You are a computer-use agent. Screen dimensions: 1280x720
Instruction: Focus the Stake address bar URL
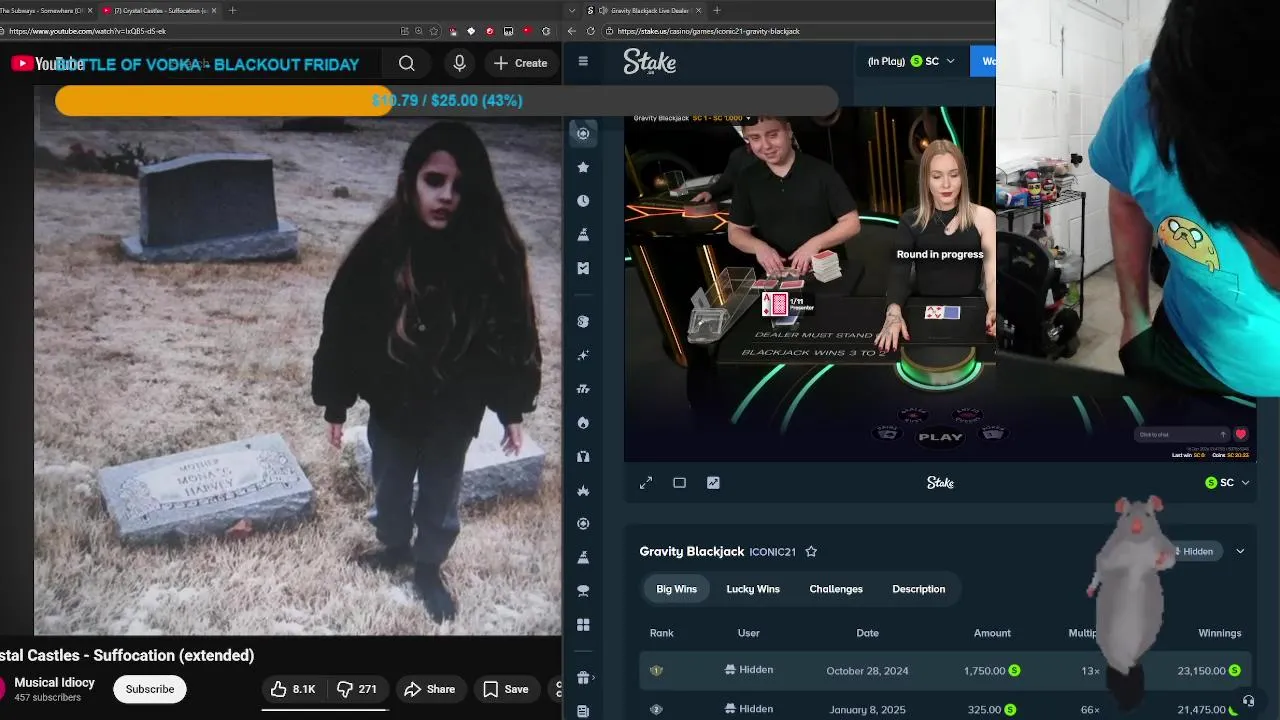(709, 31)
